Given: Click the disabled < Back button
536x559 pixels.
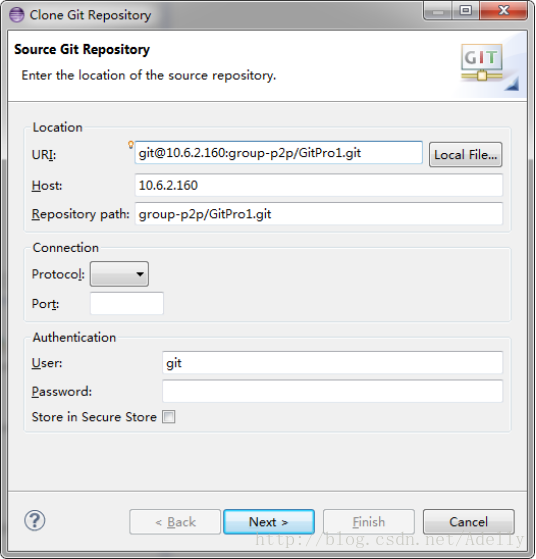Looking at the screenshot, I should [175, 522].
